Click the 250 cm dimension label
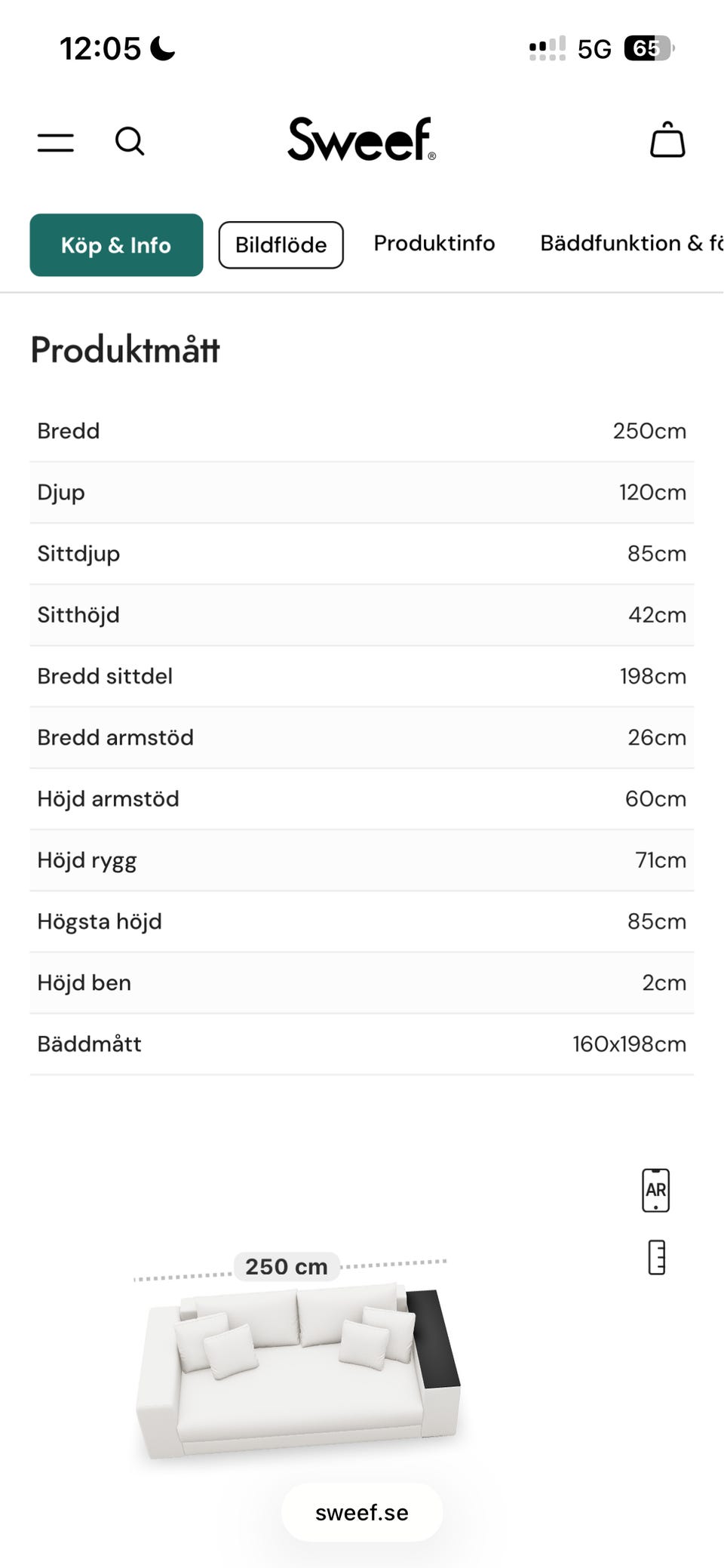The image size is (724, 1568). 287,1266
